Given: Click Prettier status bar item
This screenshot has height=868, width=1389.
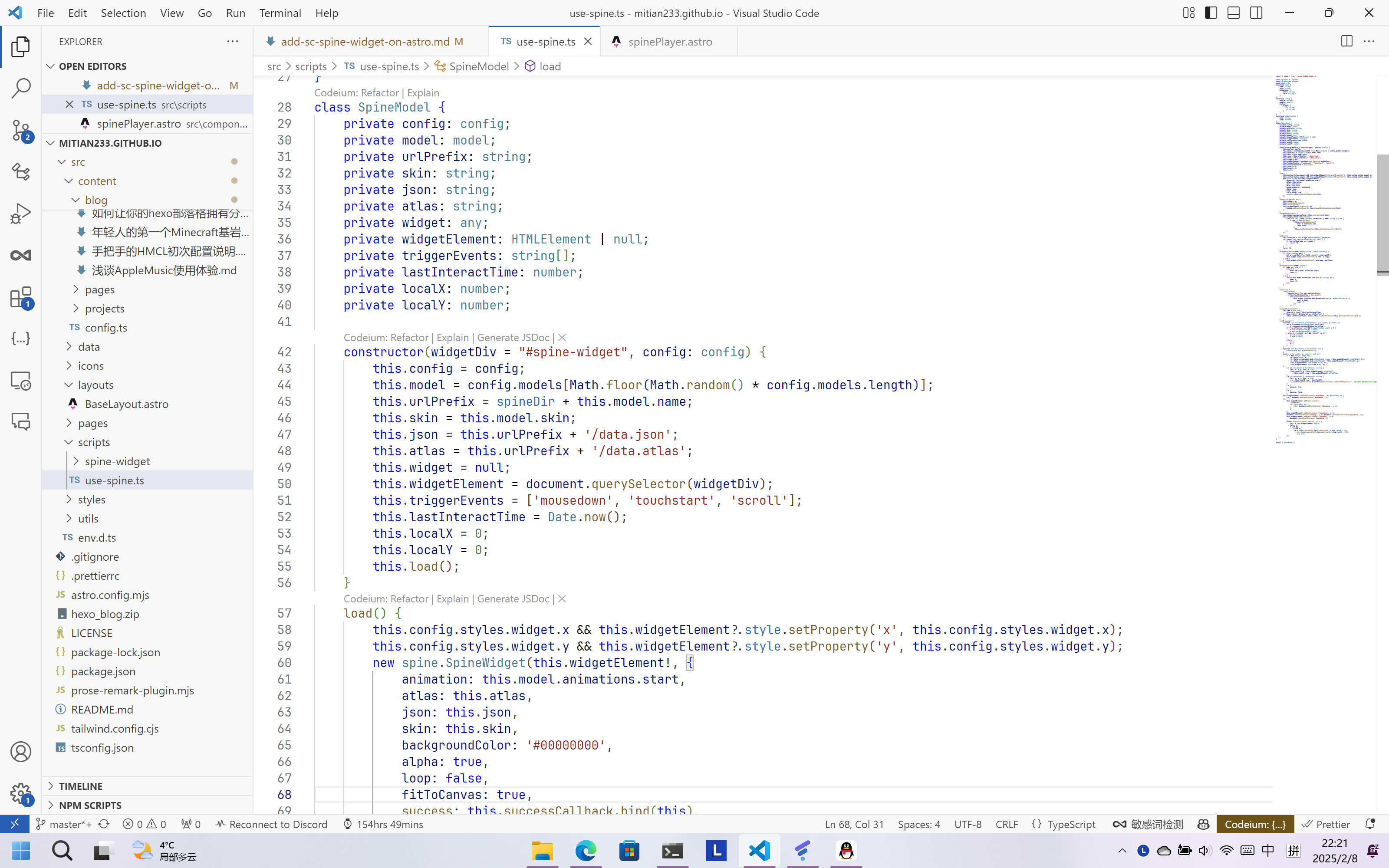Looking at the screenshot, I should (1326, 824).
